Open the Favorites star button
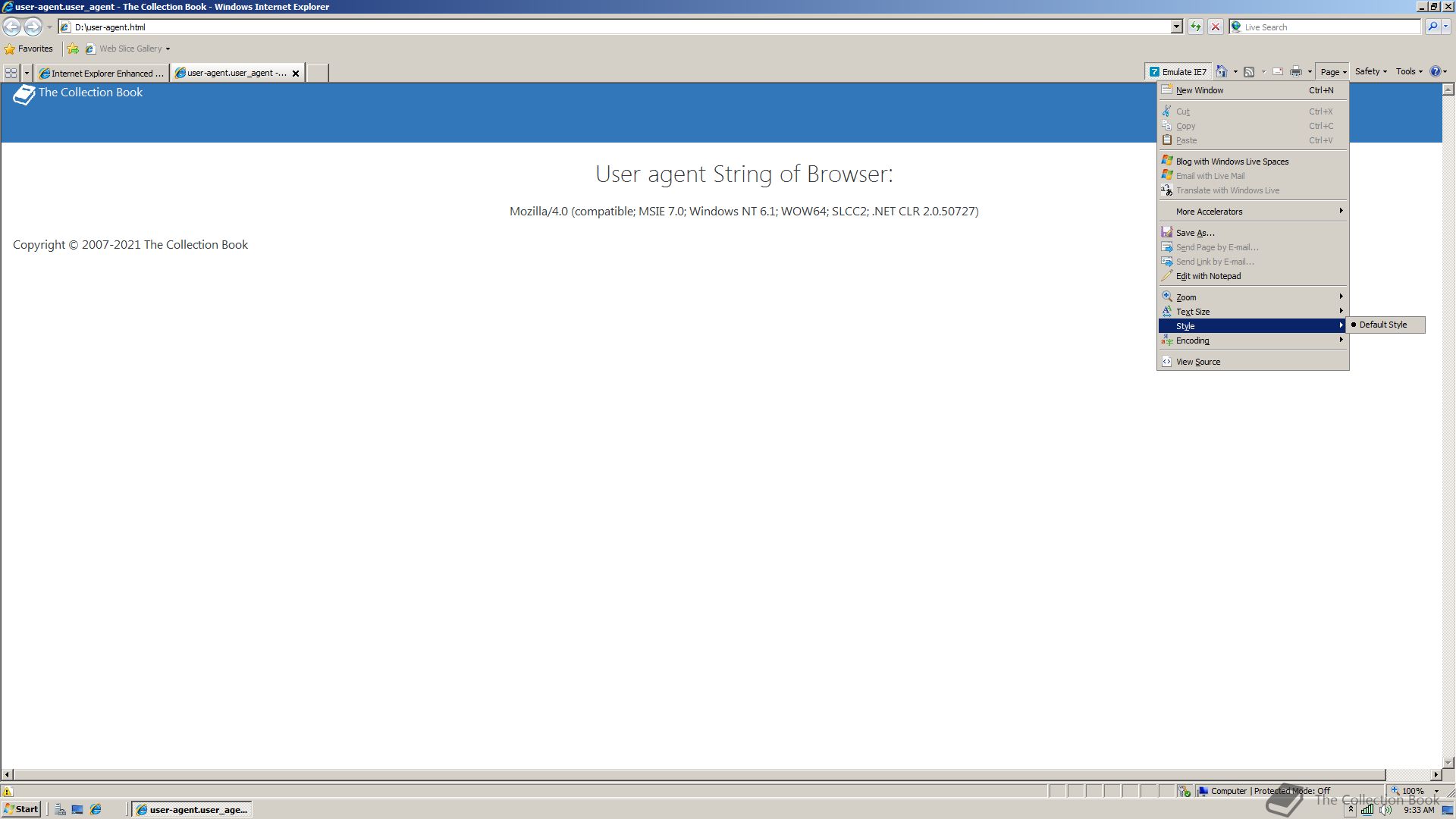The width and height of the screenshot is (1456, 819). click(29, 49)
